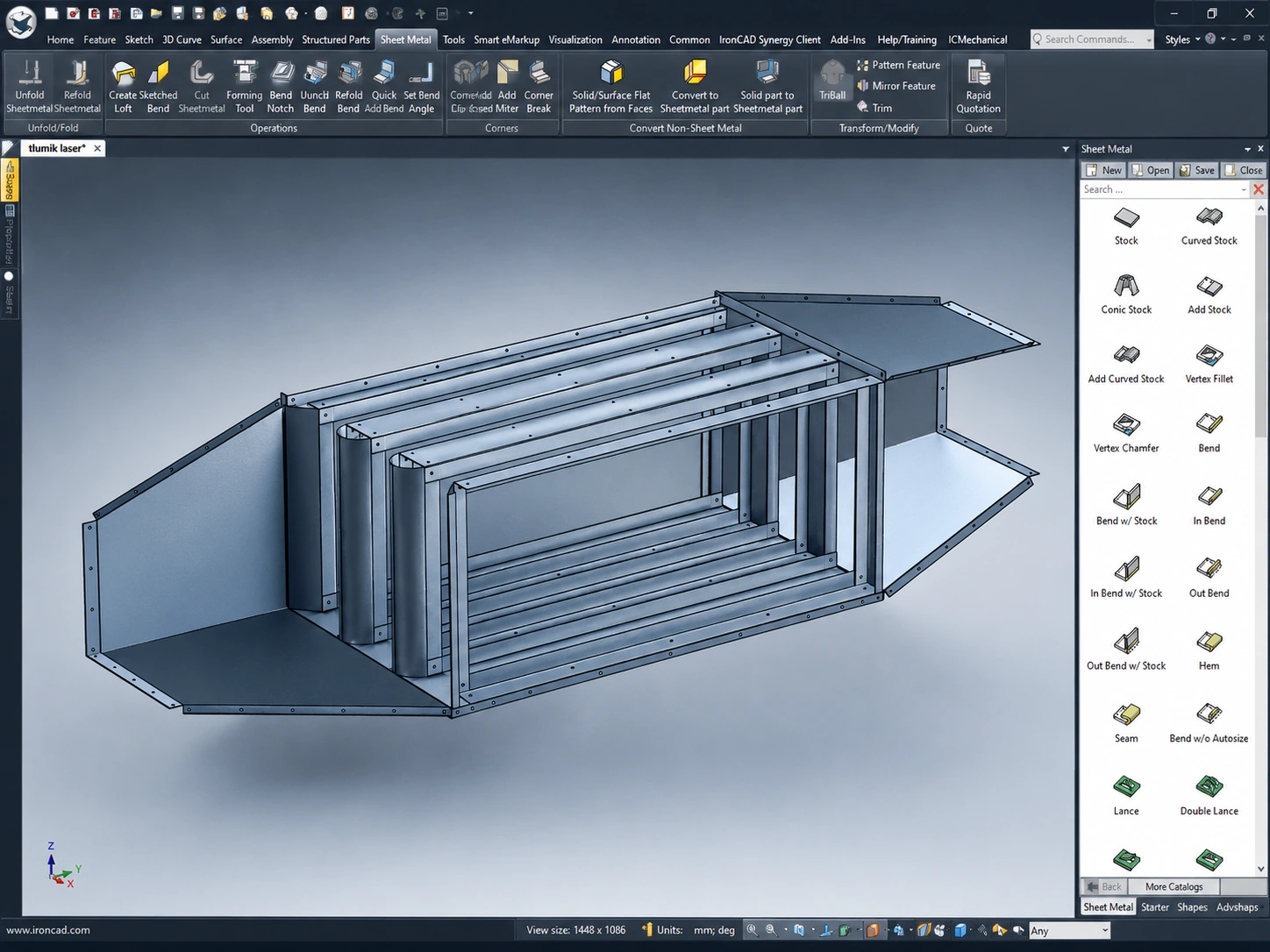1270x952 pixels.
Task: Click the Save catalog button
Action: [1197, 170]
